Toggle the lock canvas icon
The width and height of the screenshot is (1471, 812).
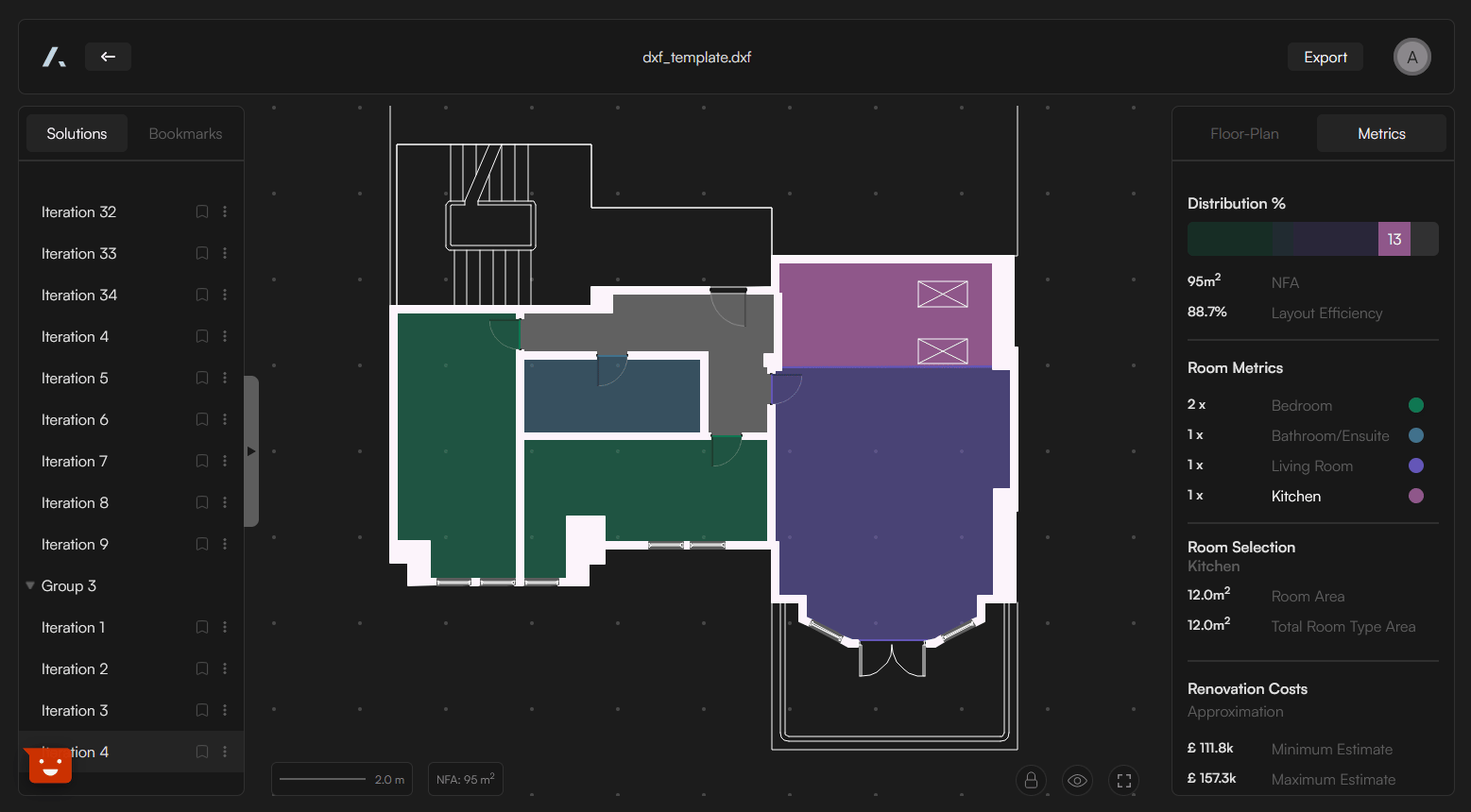1031,781
